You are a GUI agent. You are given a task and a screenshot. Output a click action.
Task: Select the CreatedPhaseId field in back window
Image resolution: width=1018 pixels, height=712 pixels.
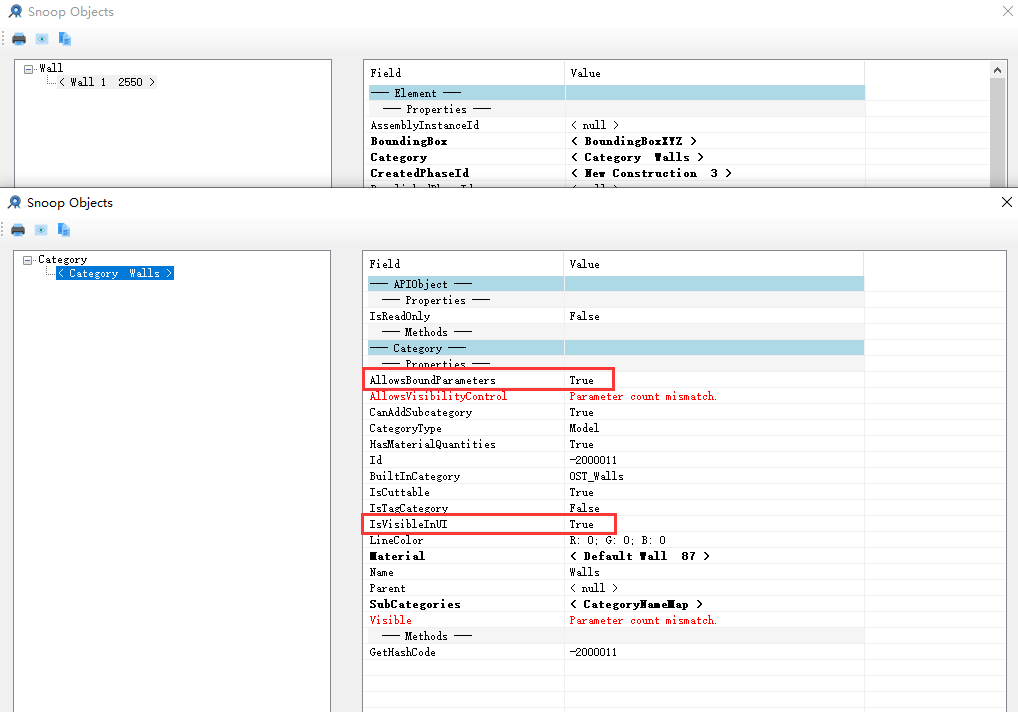[419, 173]
